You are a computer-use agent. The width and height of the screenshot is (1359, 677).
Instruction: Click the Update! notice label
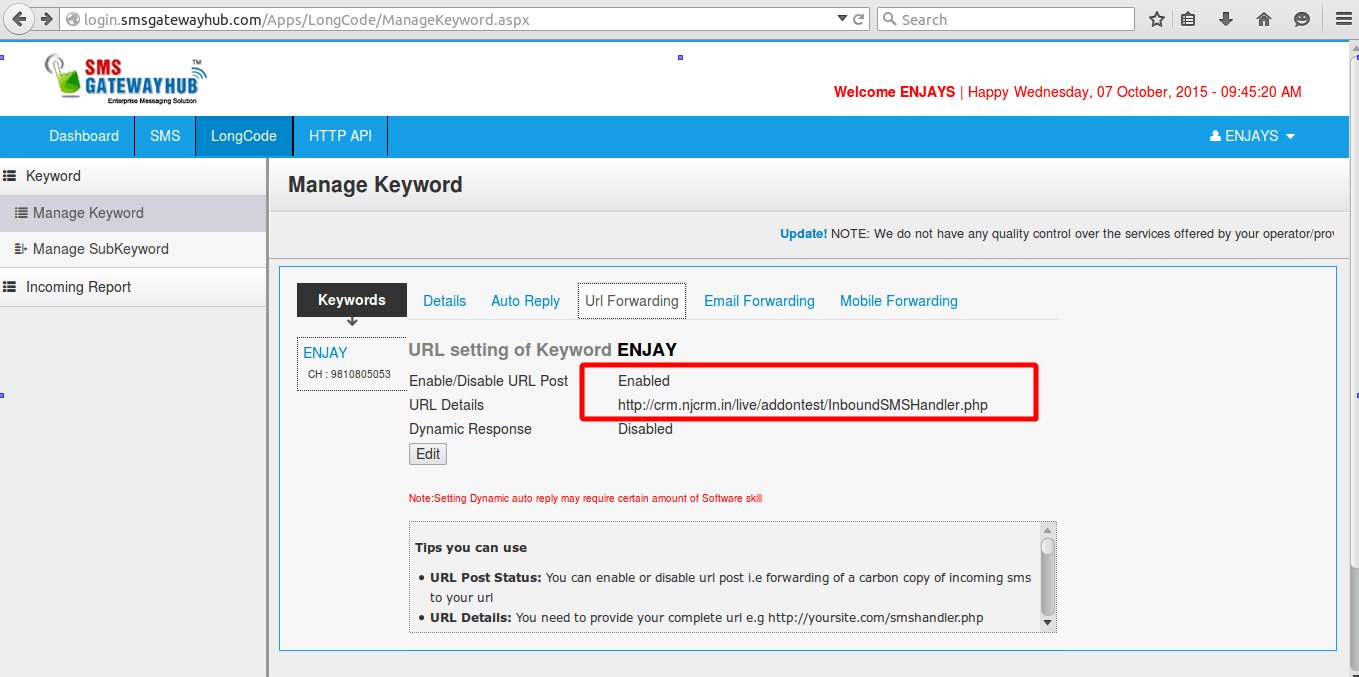coord(804,233)
